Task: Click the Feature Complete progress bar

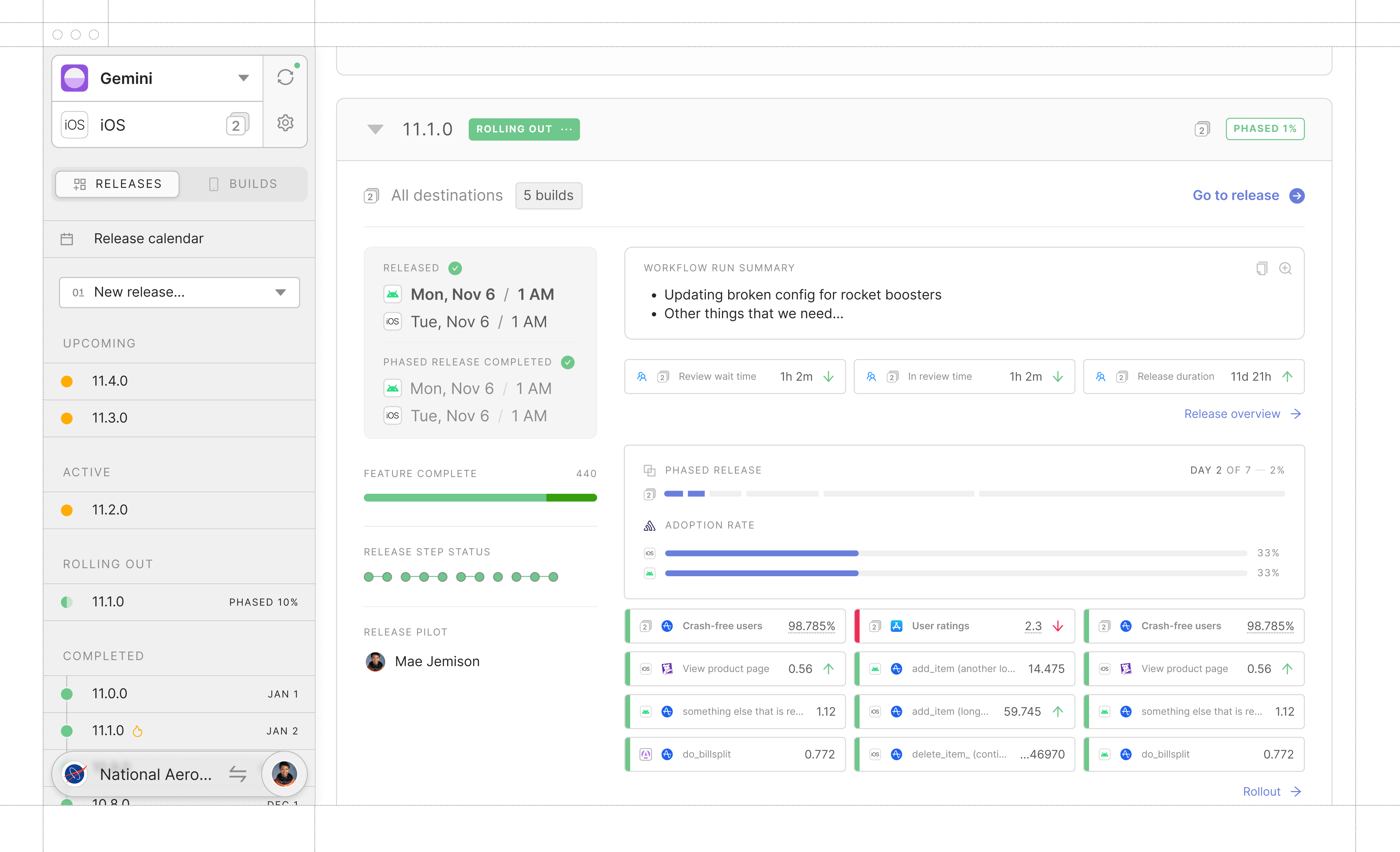Action: coord(480,497)
